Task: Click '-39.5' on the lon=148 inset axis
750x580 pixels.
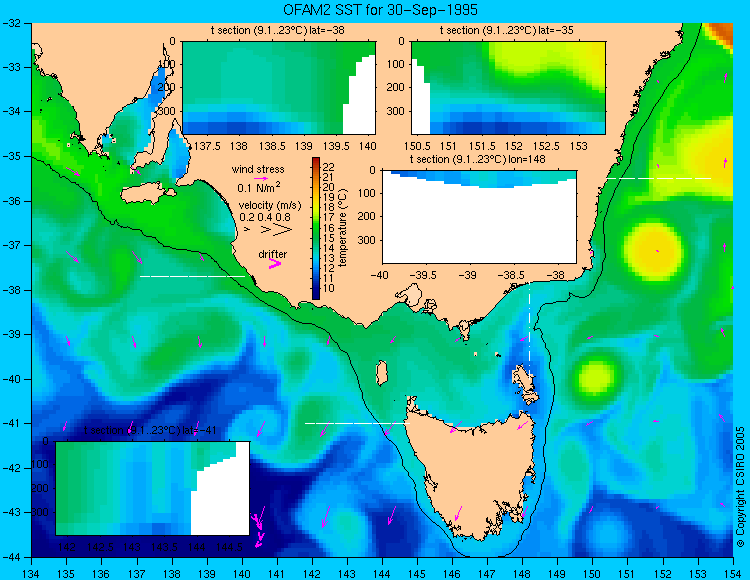Action: pyautogui.click(x=425, y=275)
